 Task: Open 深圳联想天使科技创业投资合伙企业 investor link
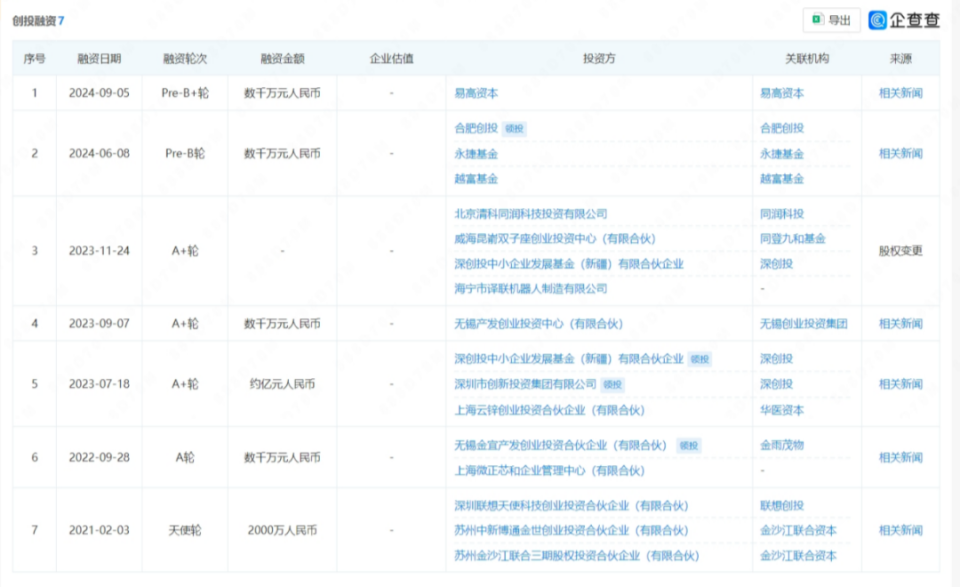(571, 506)
